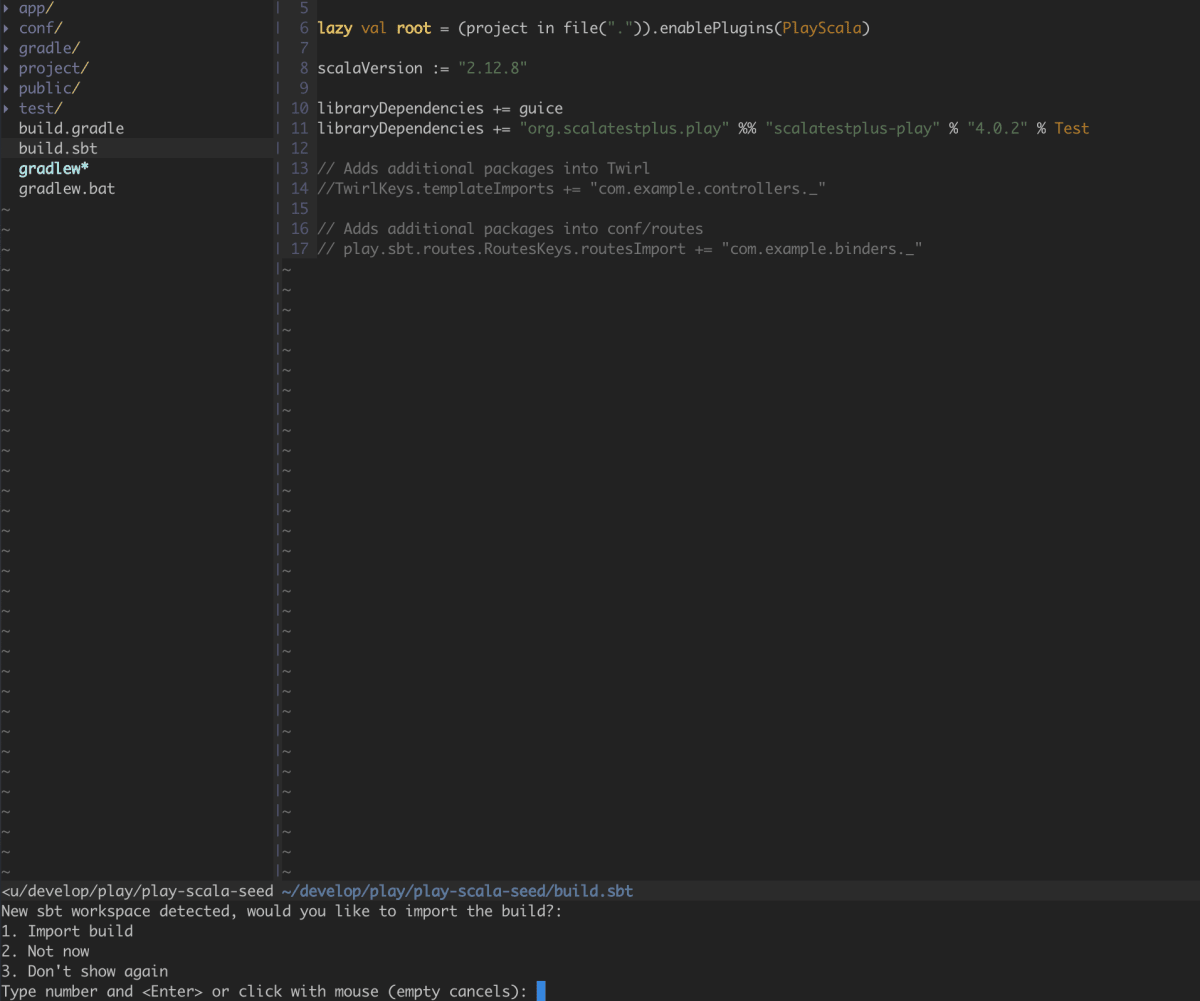Click the TwirlKeys.templateImports commented line
1200x1001 pixels.
pos(571,188)
